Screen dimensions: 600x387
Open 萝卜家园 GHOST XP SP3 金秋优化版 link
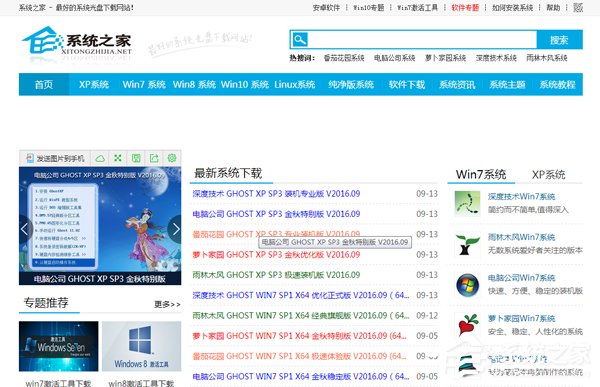[276, 255]
